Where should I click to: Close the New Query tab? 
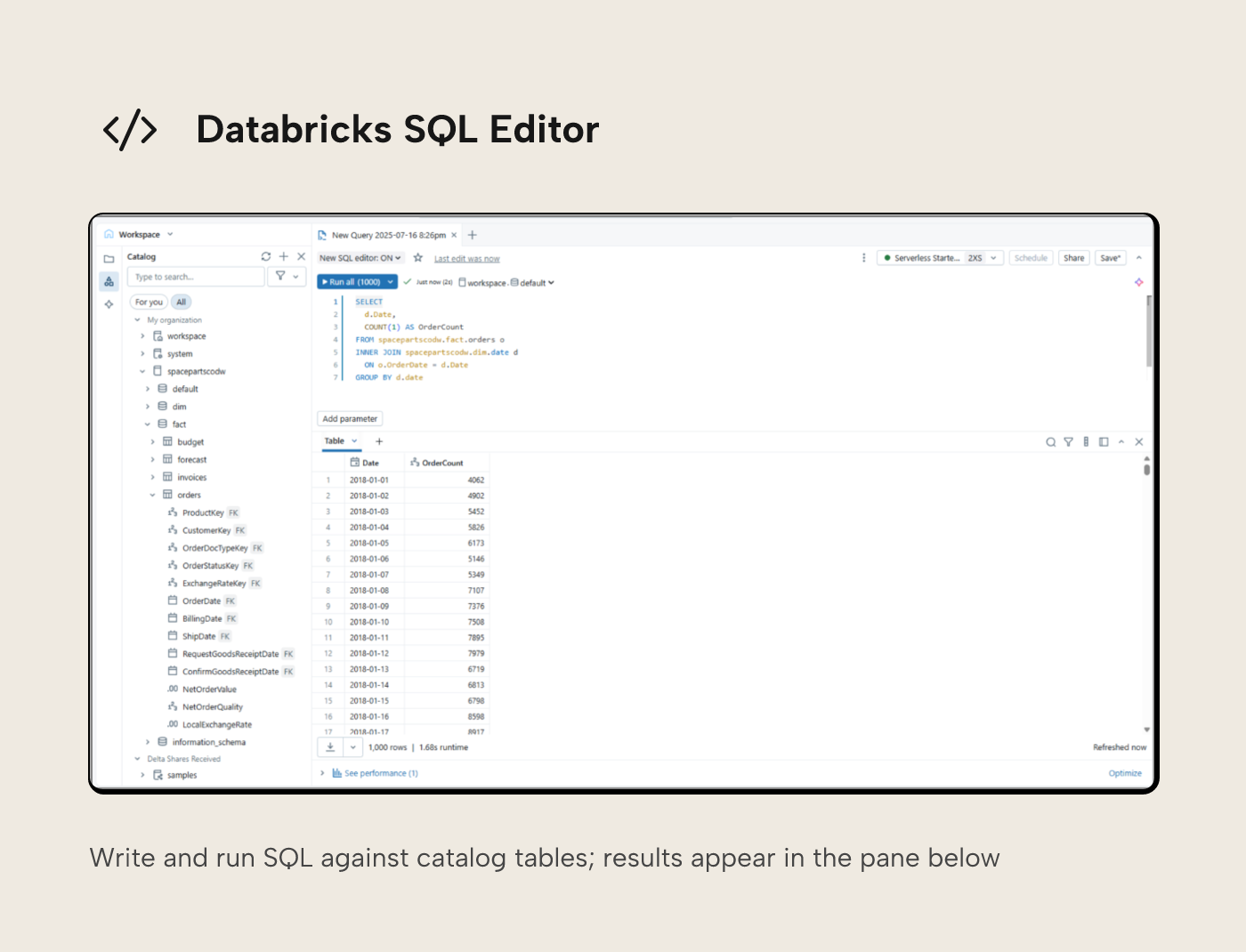[454, 235]
